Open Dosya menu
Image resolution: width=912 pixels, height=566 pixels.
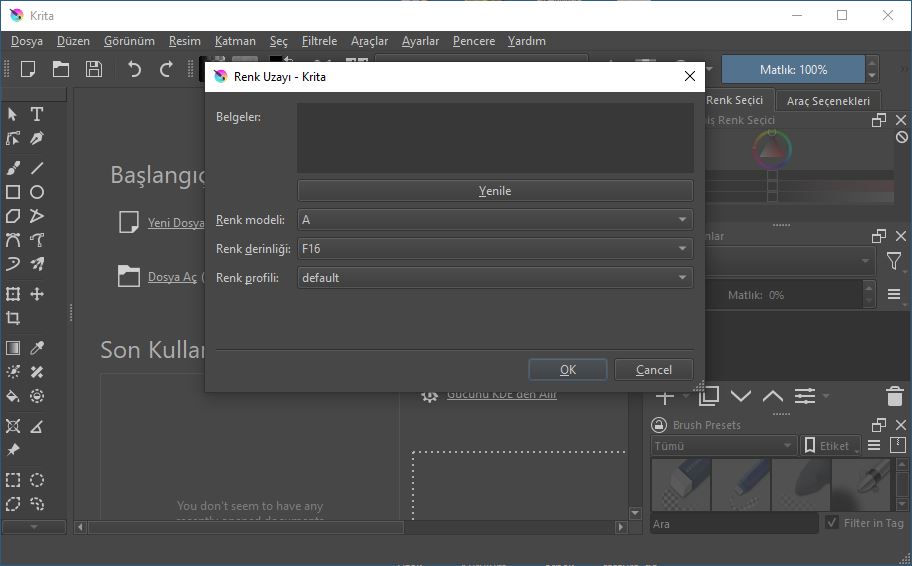point(27,41)
